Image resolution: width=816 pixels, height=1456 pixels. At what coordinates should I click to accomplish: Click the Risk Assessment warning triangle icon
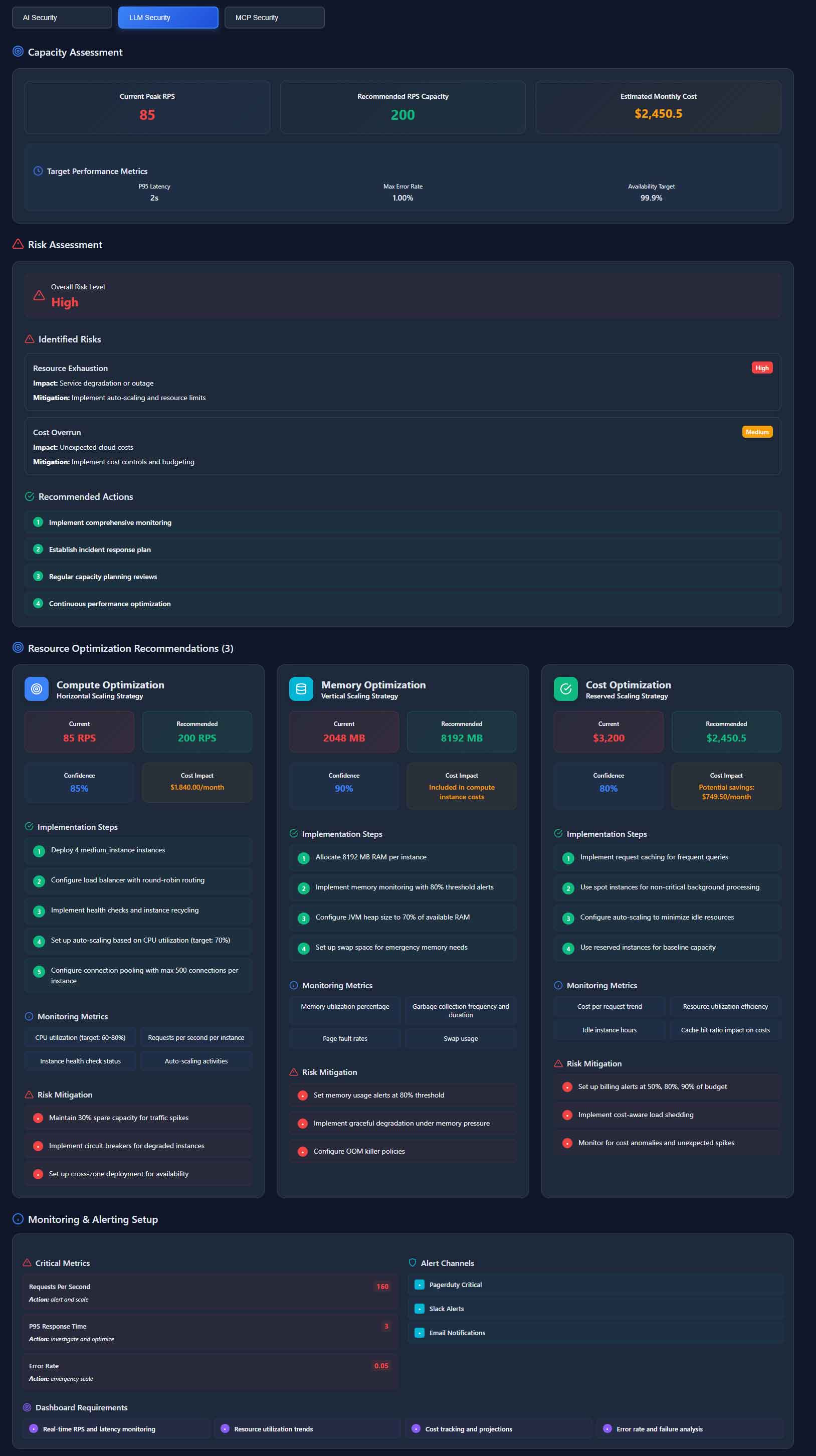pyautogui.click(x=18, y=244)
